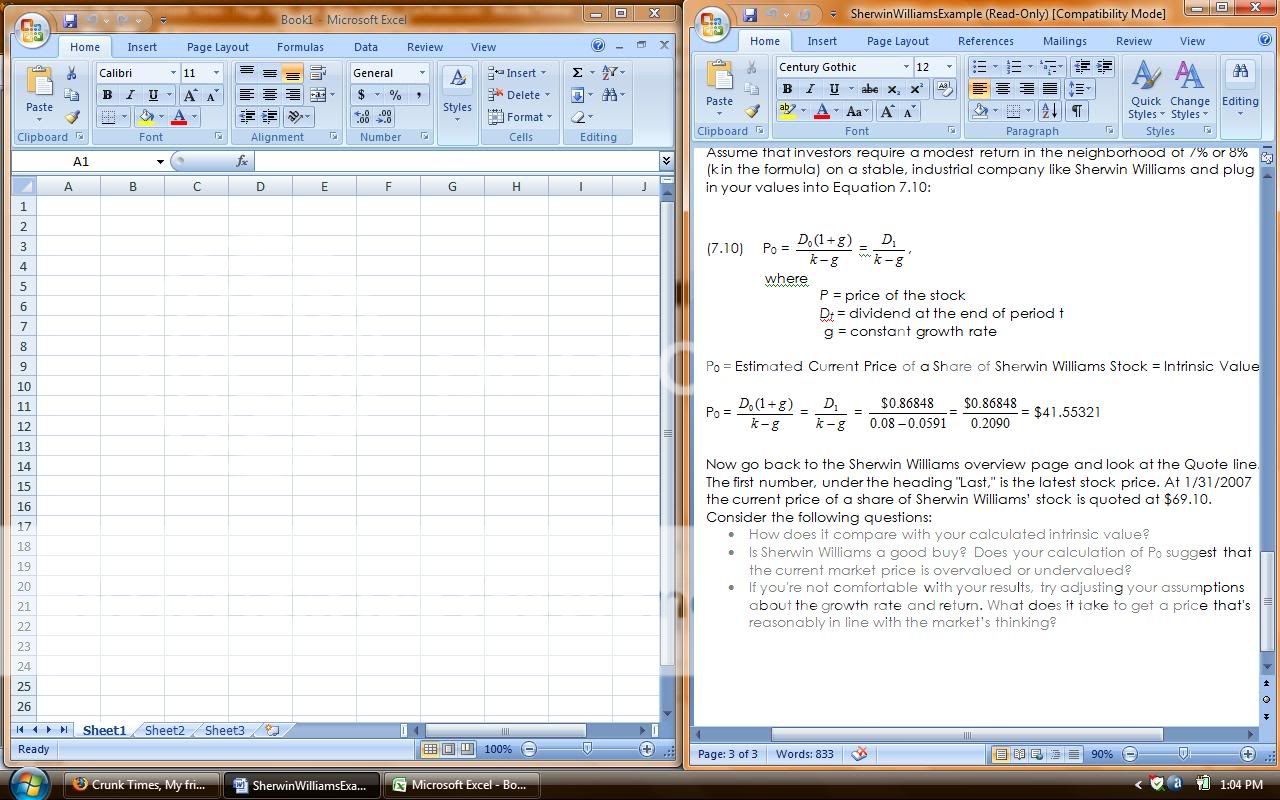This screenshot has width=1280, height=800.
Task: Click Excel's Decrease Indent icon
Action: tap(246, 117)
